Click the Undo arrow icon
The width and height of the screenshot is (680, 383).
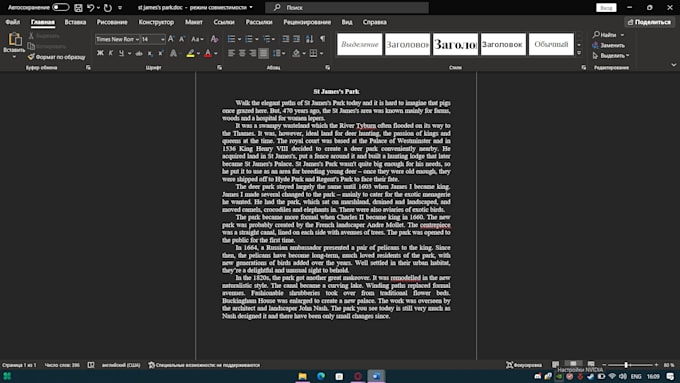[x=91, y=7]
